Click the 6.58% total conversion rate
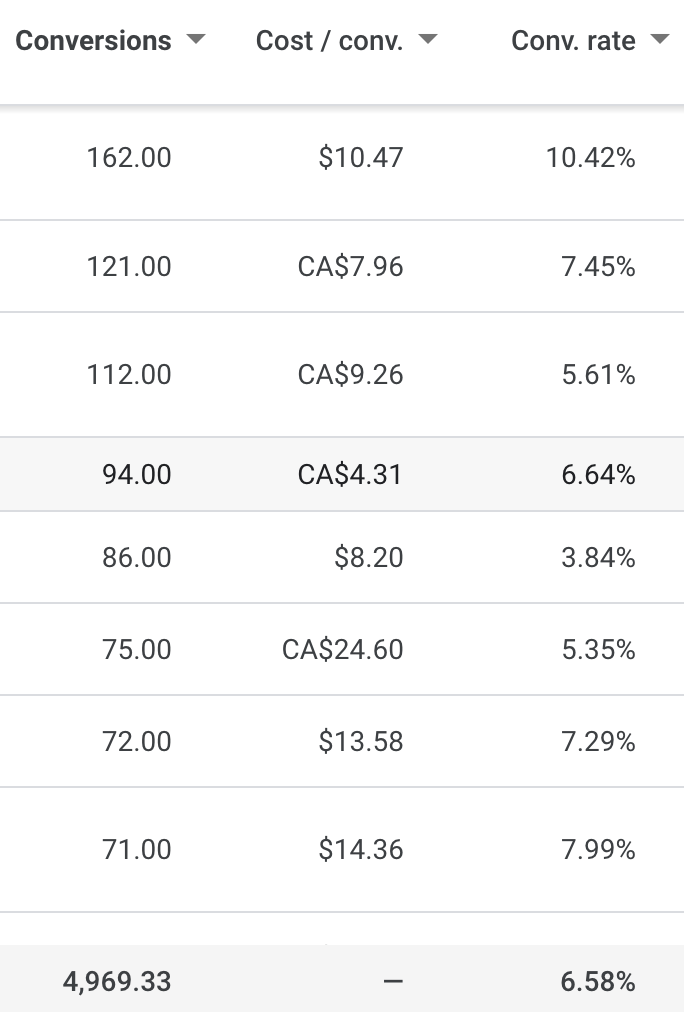 tap(598, 982)
